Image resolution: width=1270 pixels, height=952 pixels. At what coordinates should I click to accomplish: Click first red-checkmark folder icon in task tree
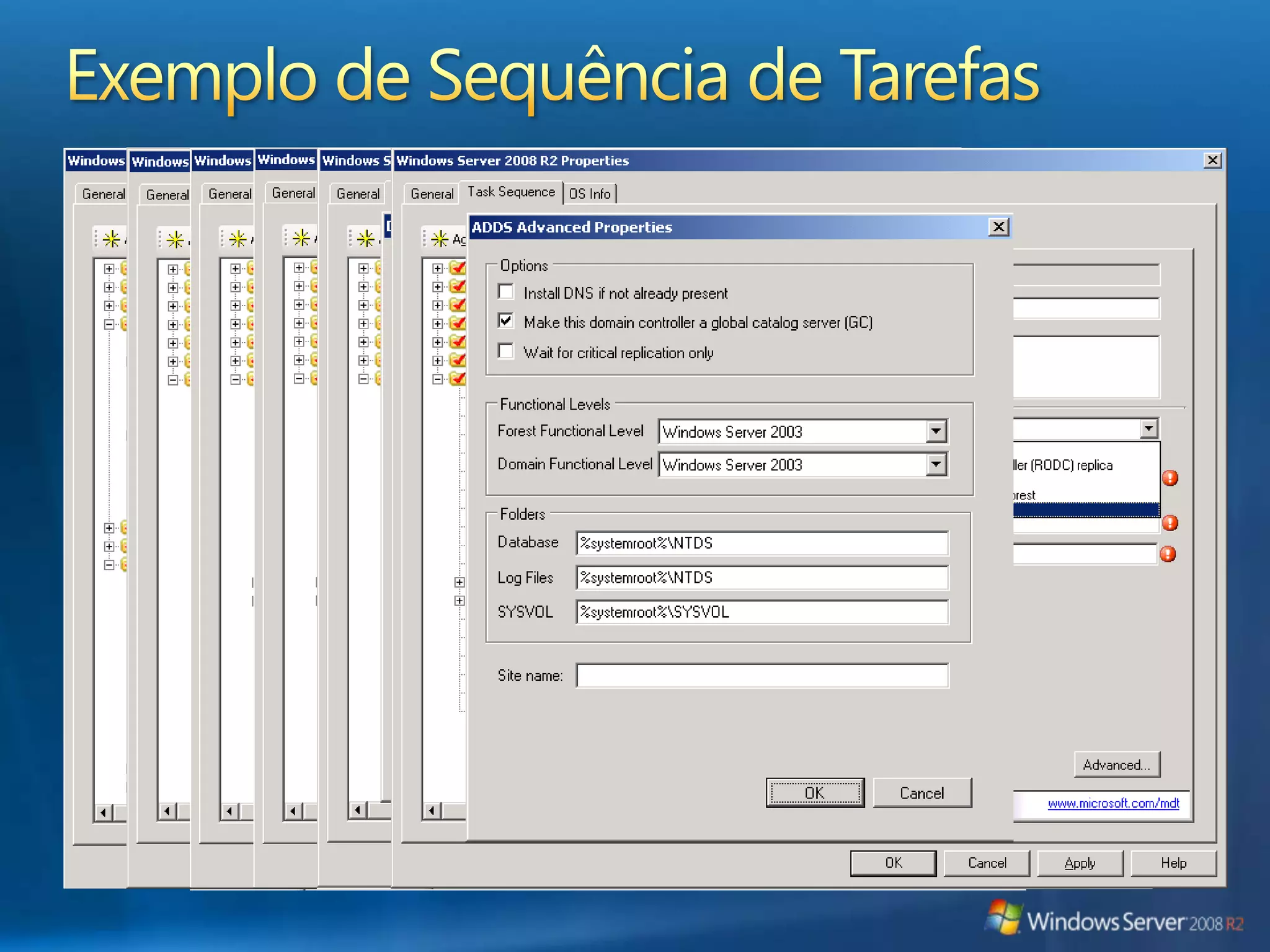458,268
